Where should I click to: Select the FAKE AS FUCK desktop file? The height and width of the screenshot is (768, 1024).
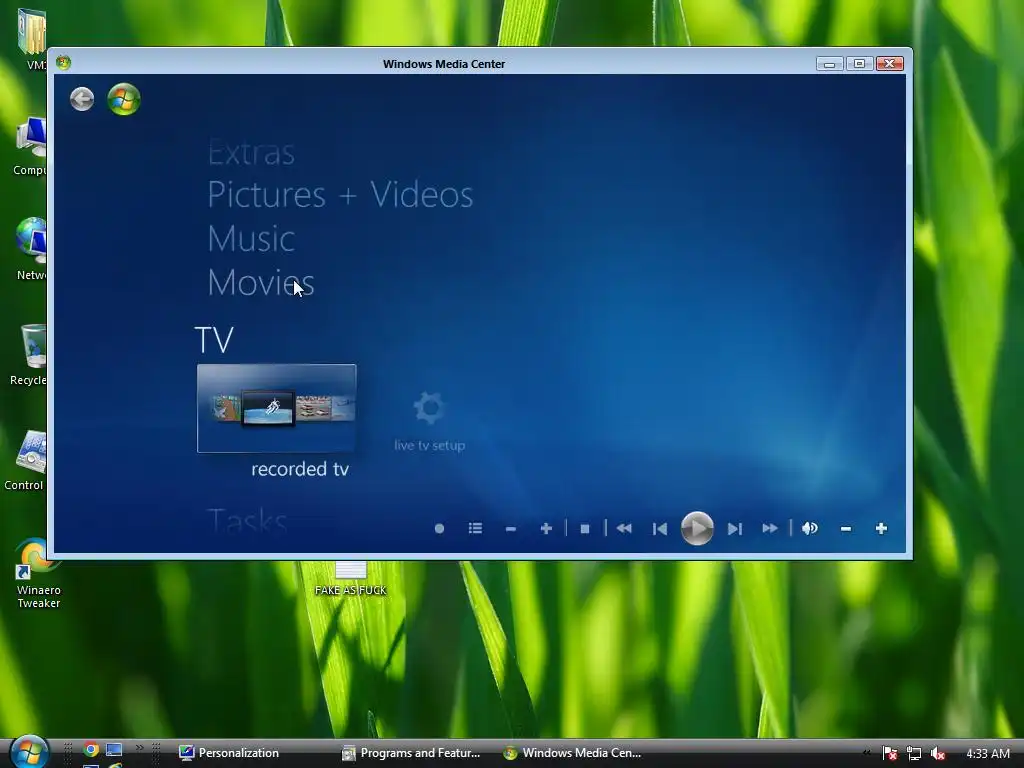pos(351,579)
